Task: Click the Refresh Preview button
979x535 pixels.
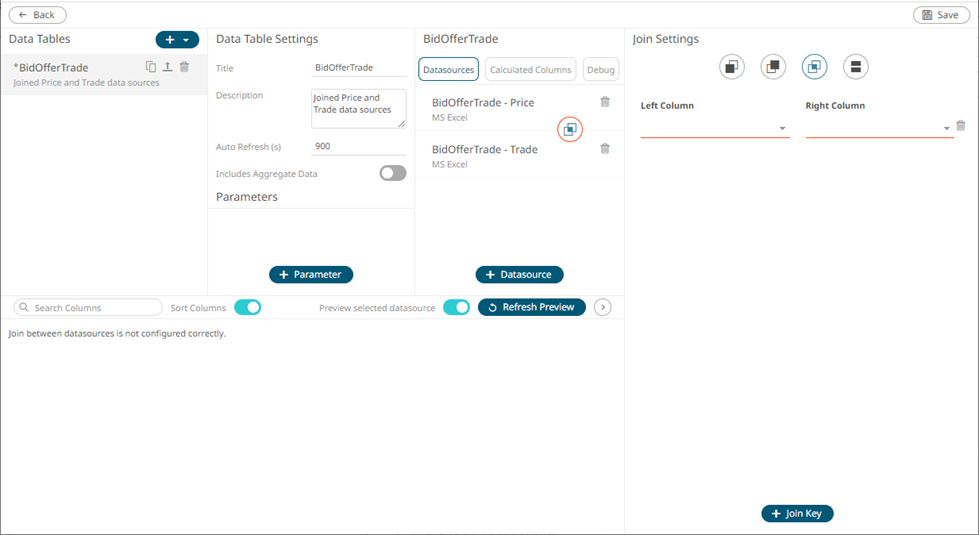Action: pyautogui.click(x=531, y=307)
